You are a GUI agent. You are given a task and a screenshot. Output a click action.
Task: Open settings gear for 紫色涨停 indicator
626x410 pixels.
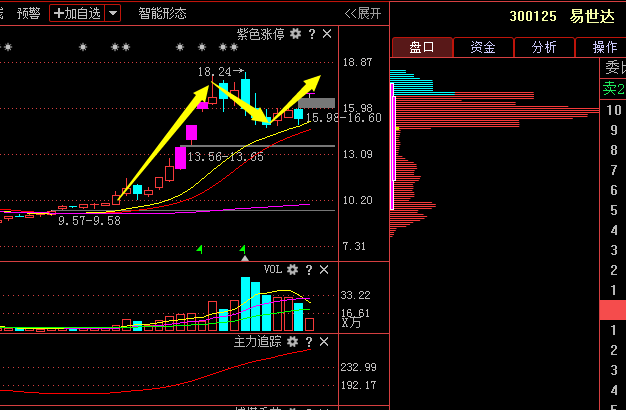(x=295, y=34)
